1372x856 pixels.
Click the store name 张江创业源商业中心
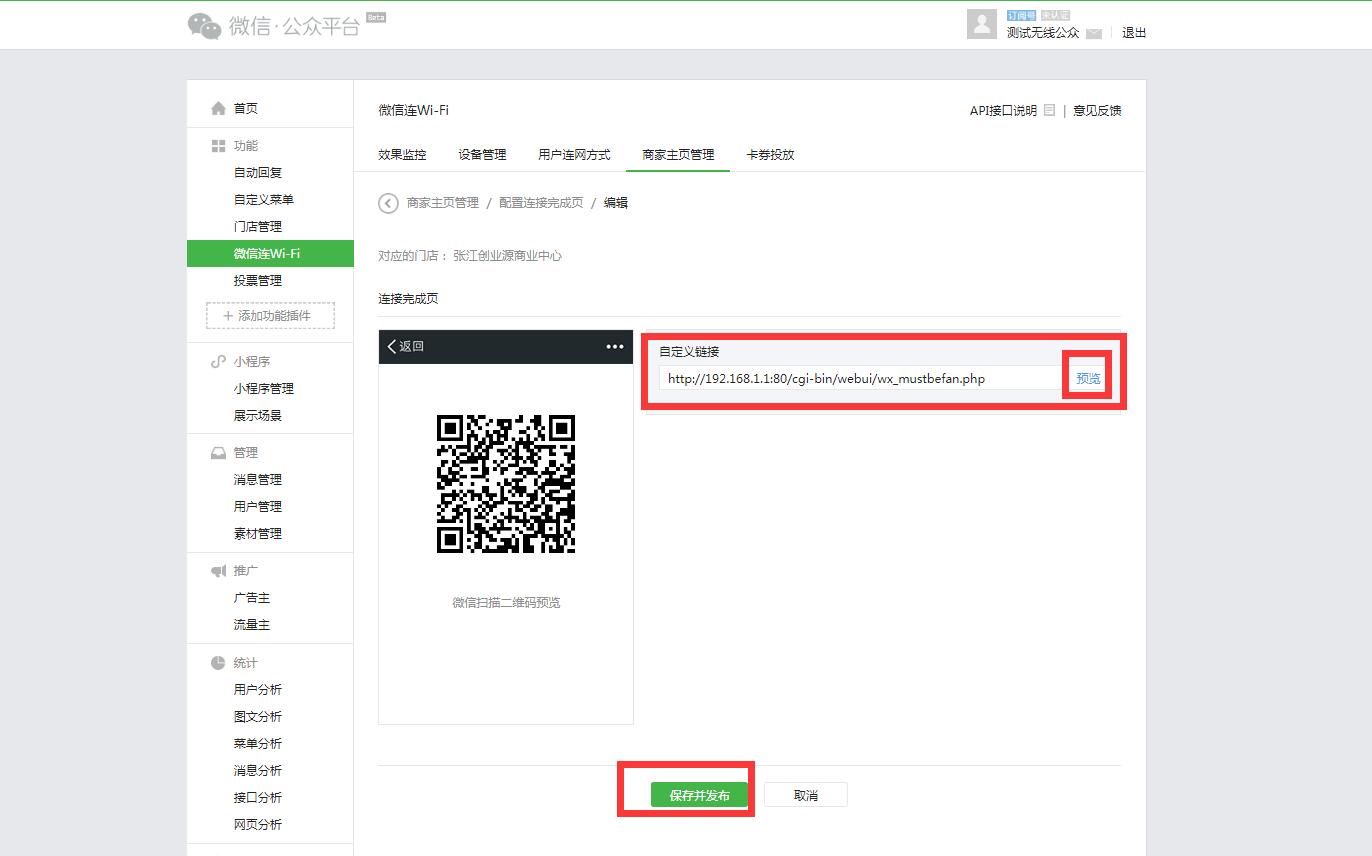(507, 256)
